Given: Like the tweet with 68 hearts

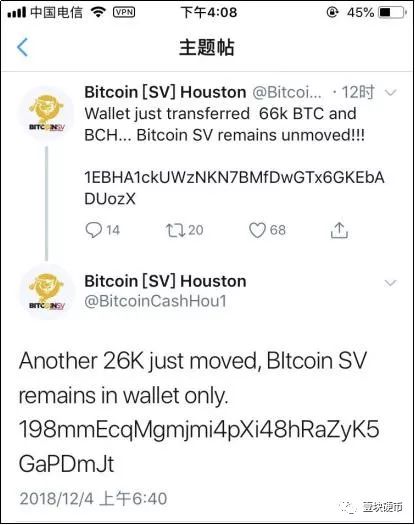Looking at the screenshot, I should click(257, 230).
